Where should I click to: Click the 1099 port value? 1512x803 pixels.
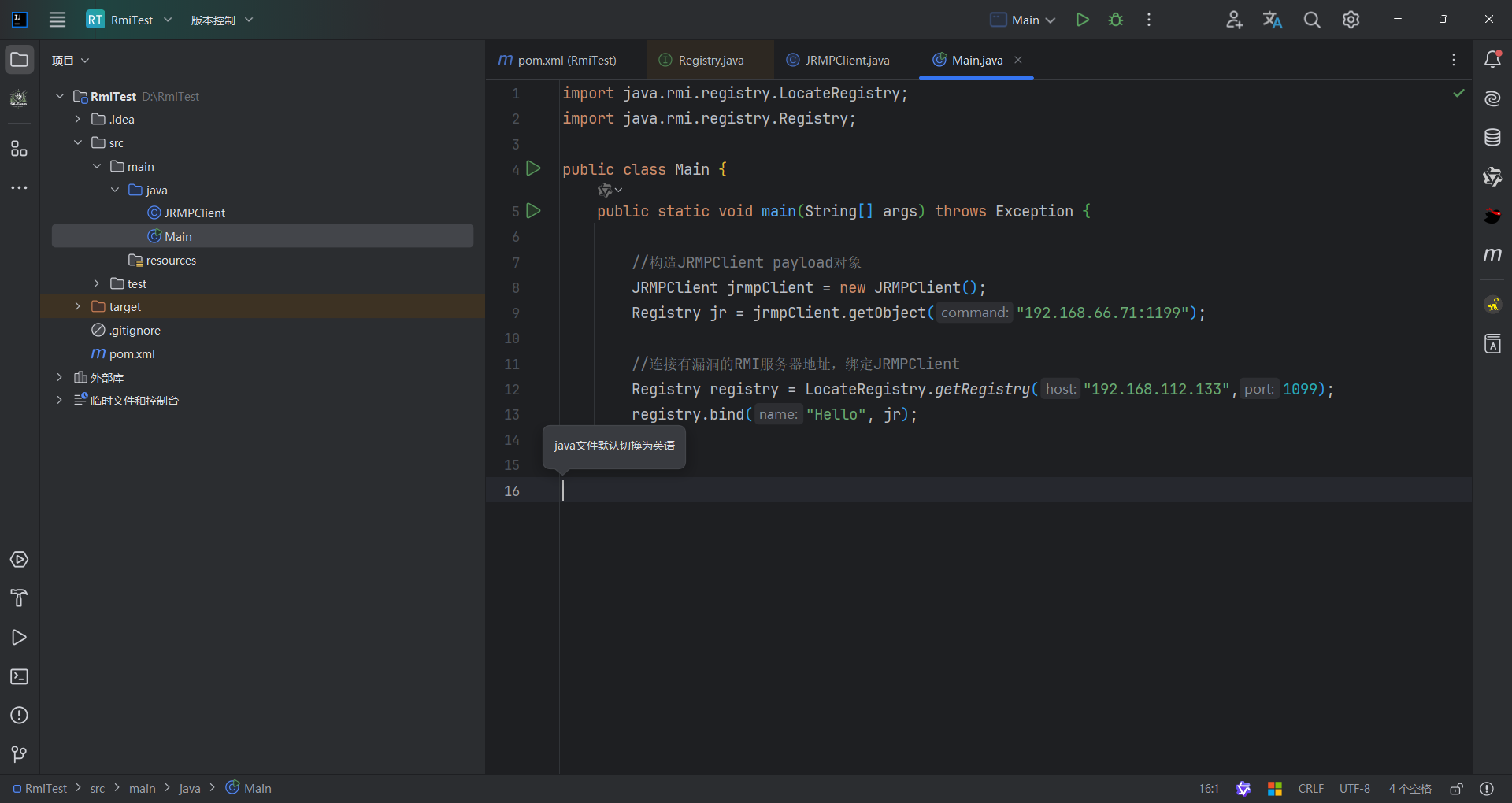click(x=1300, y=390)
